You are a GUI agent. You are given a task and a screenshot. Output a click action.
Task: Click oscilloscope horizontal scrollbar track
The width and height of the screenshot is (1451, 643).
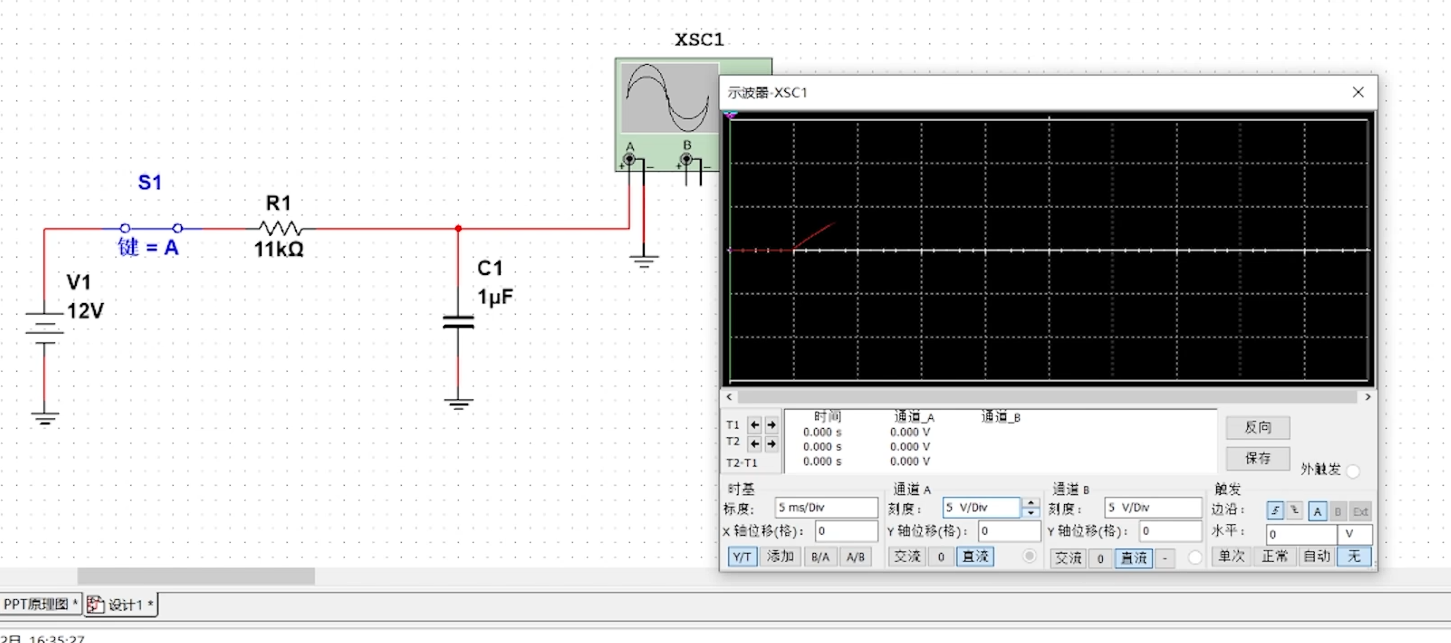click(x=1048, y=397)
